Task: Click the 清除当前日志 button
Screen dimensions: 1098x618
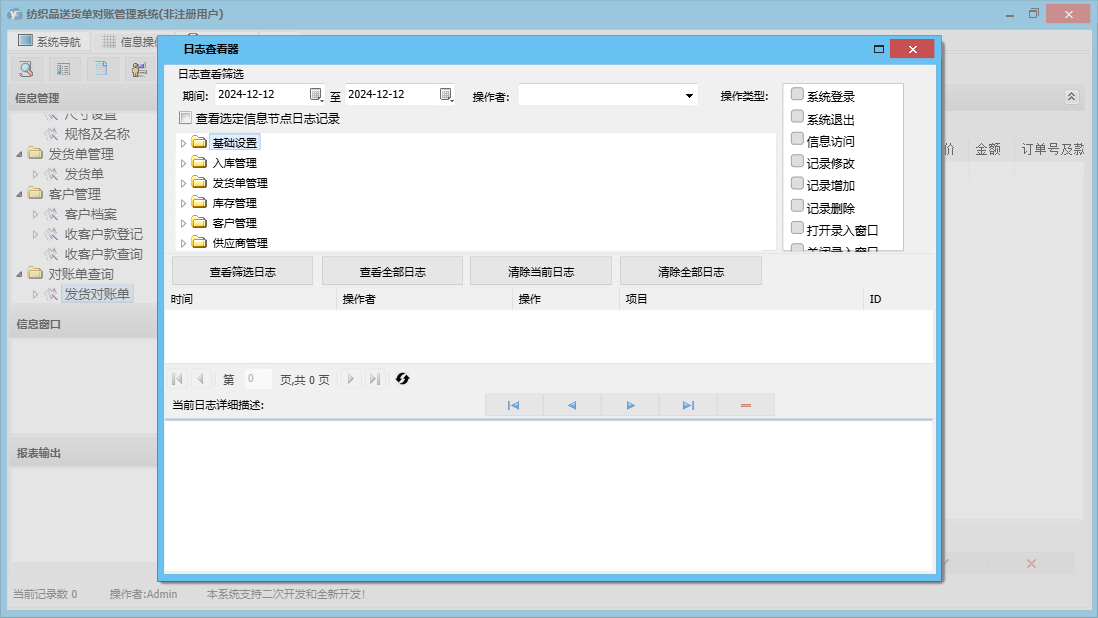Action: coord(541,272)
